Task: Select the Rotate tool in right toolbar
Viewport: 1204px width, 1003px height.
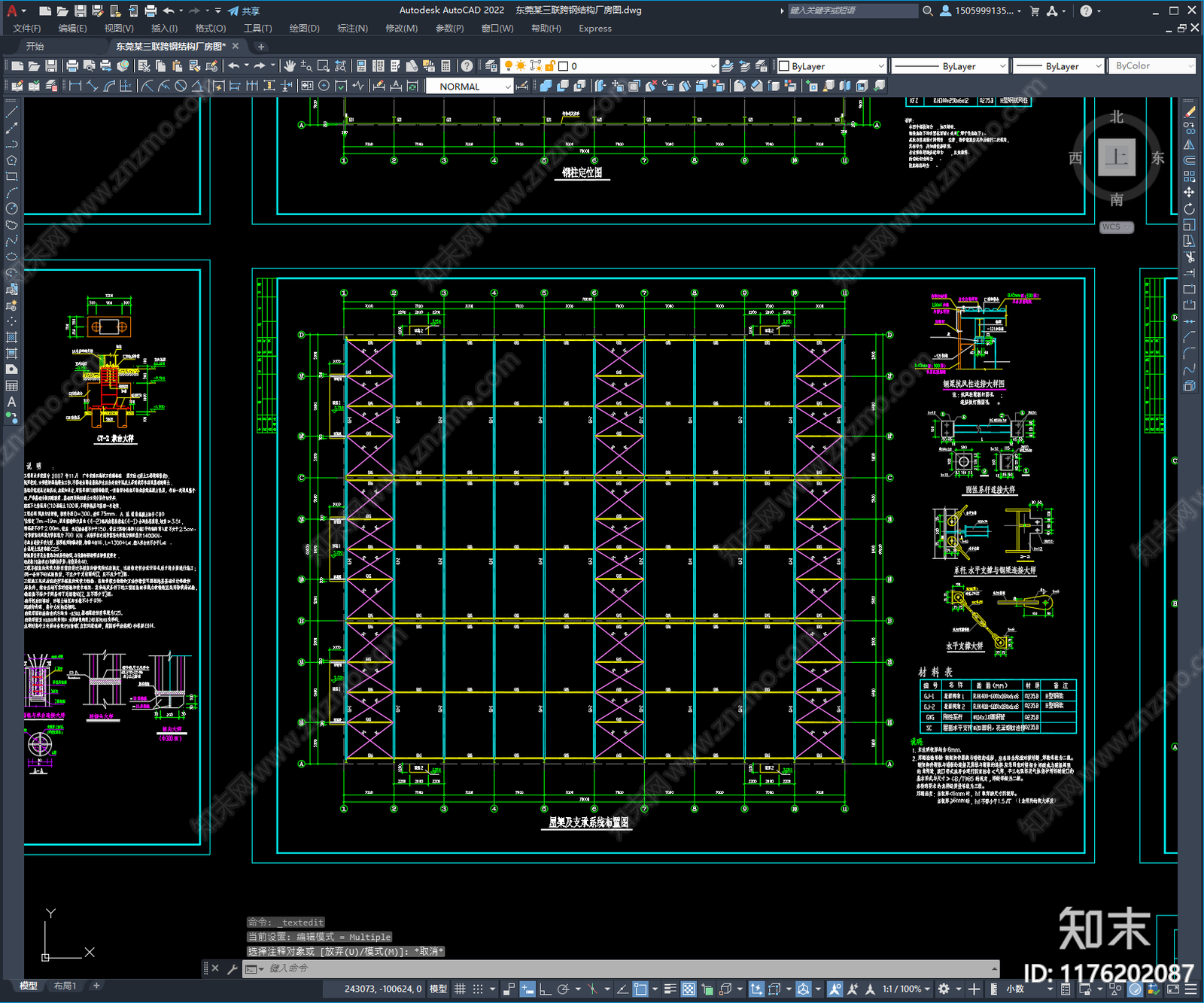Action: point(1189,208)
